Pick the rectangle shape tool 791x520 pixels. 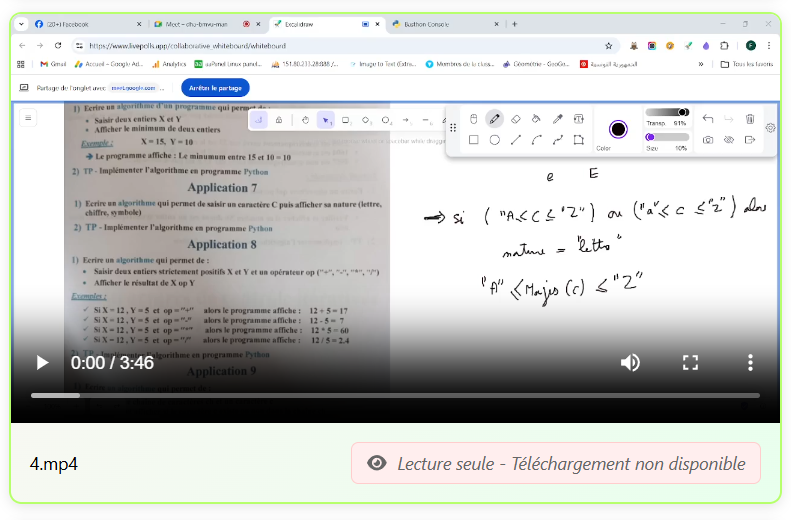(473, 140)
